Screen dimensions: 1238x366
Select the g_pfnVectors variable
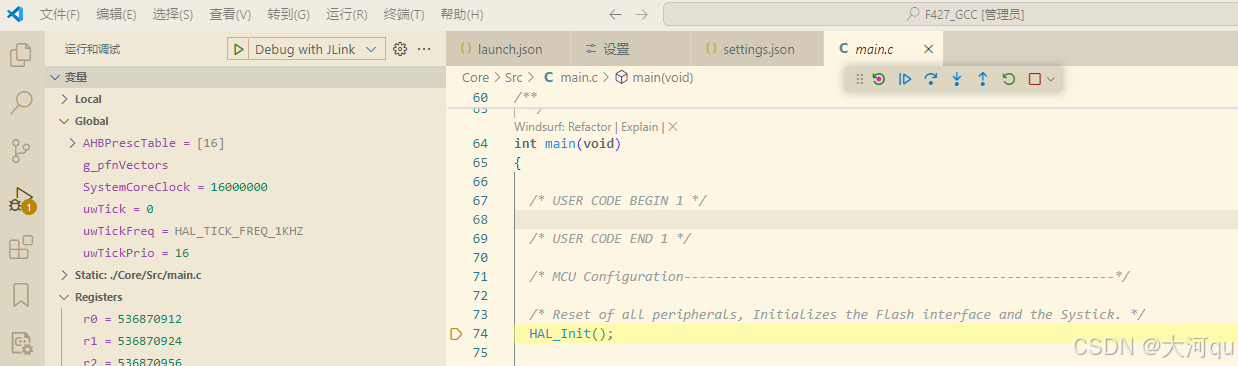click(x=125, y=165)
